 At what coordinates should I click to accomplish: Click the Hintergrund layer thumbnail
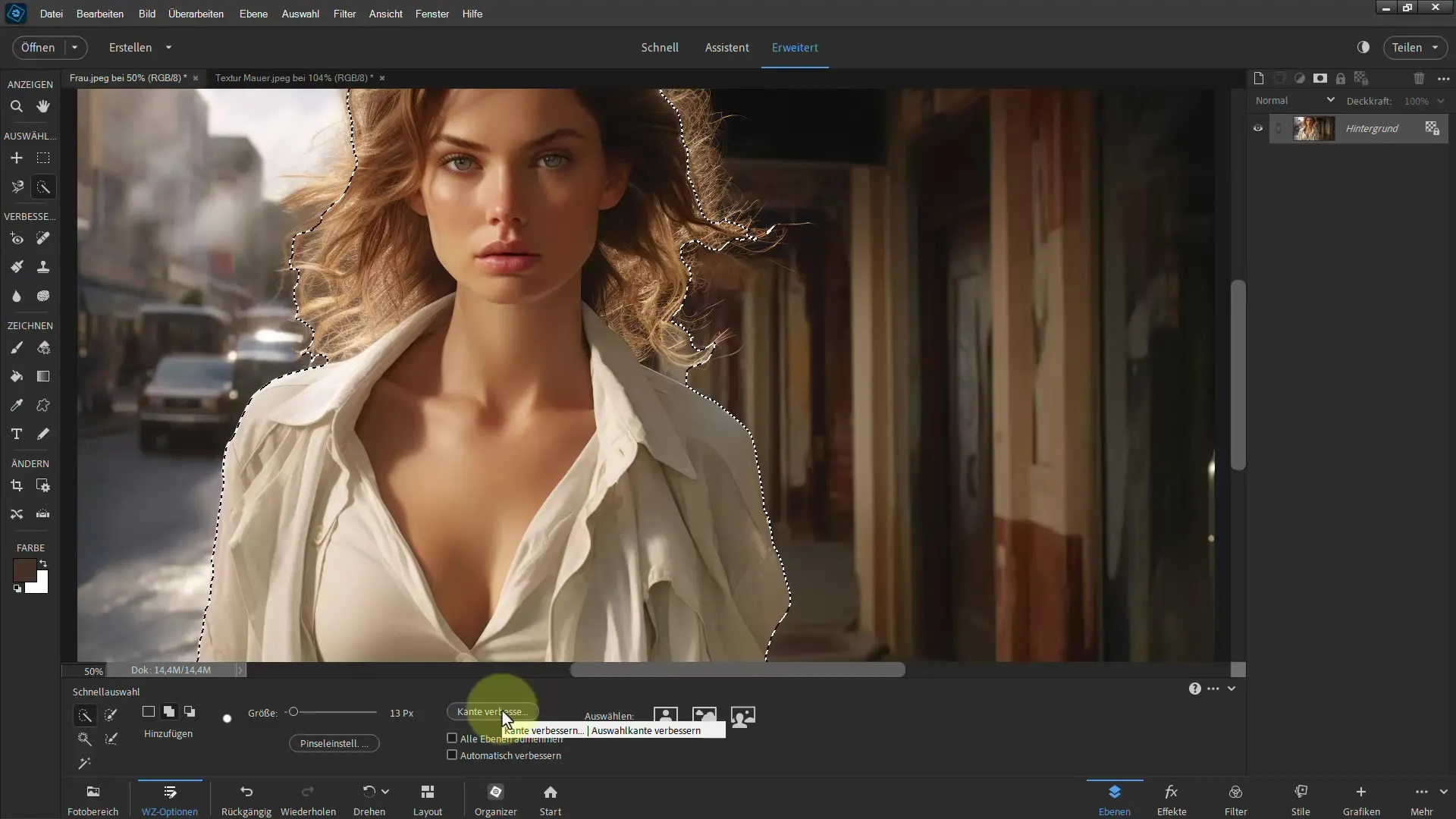click(1313, 127)
